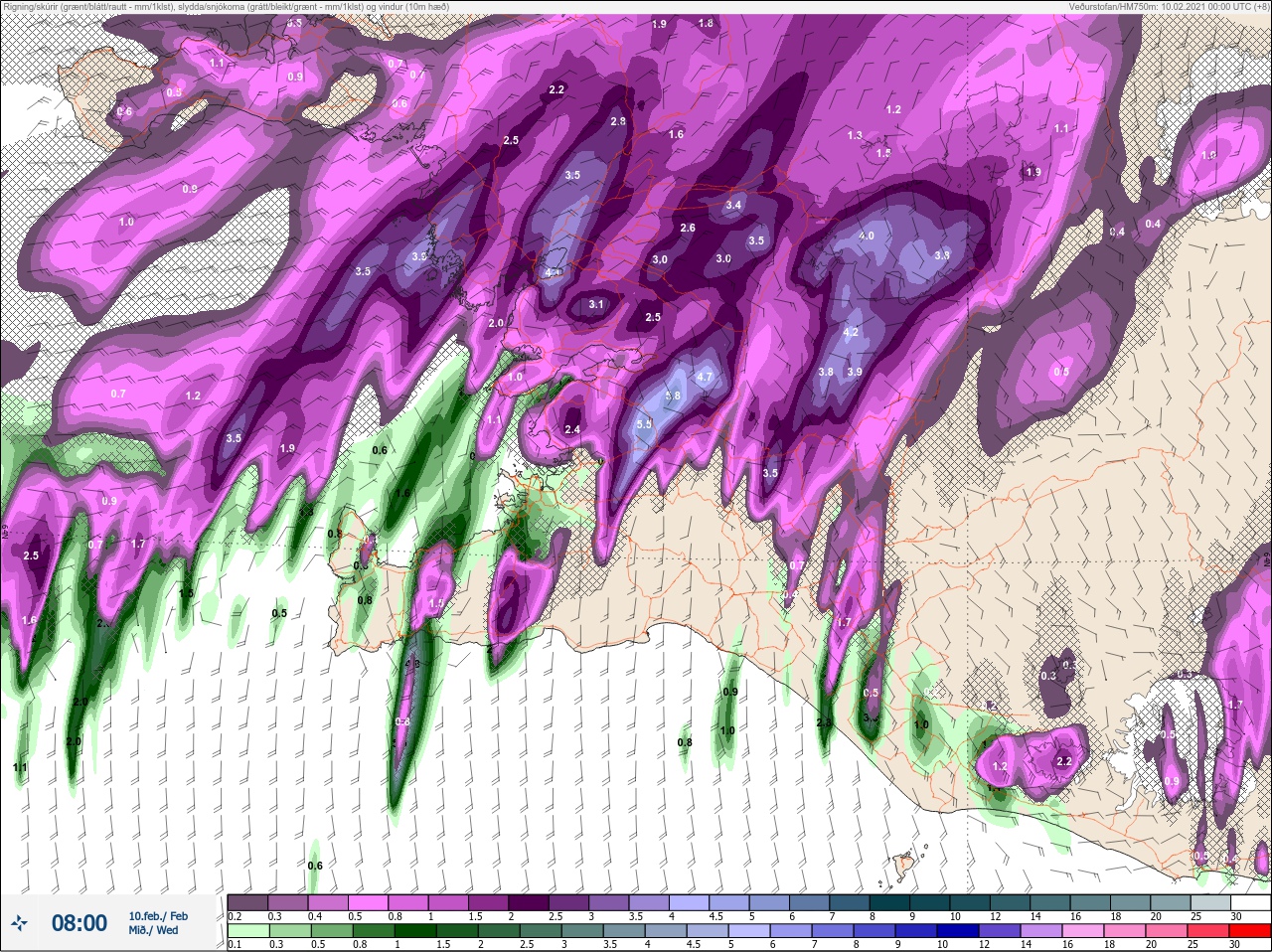1272x952 pixels.
Task: Select the white snow legend swatch after 30
Action: (1250, 902)
